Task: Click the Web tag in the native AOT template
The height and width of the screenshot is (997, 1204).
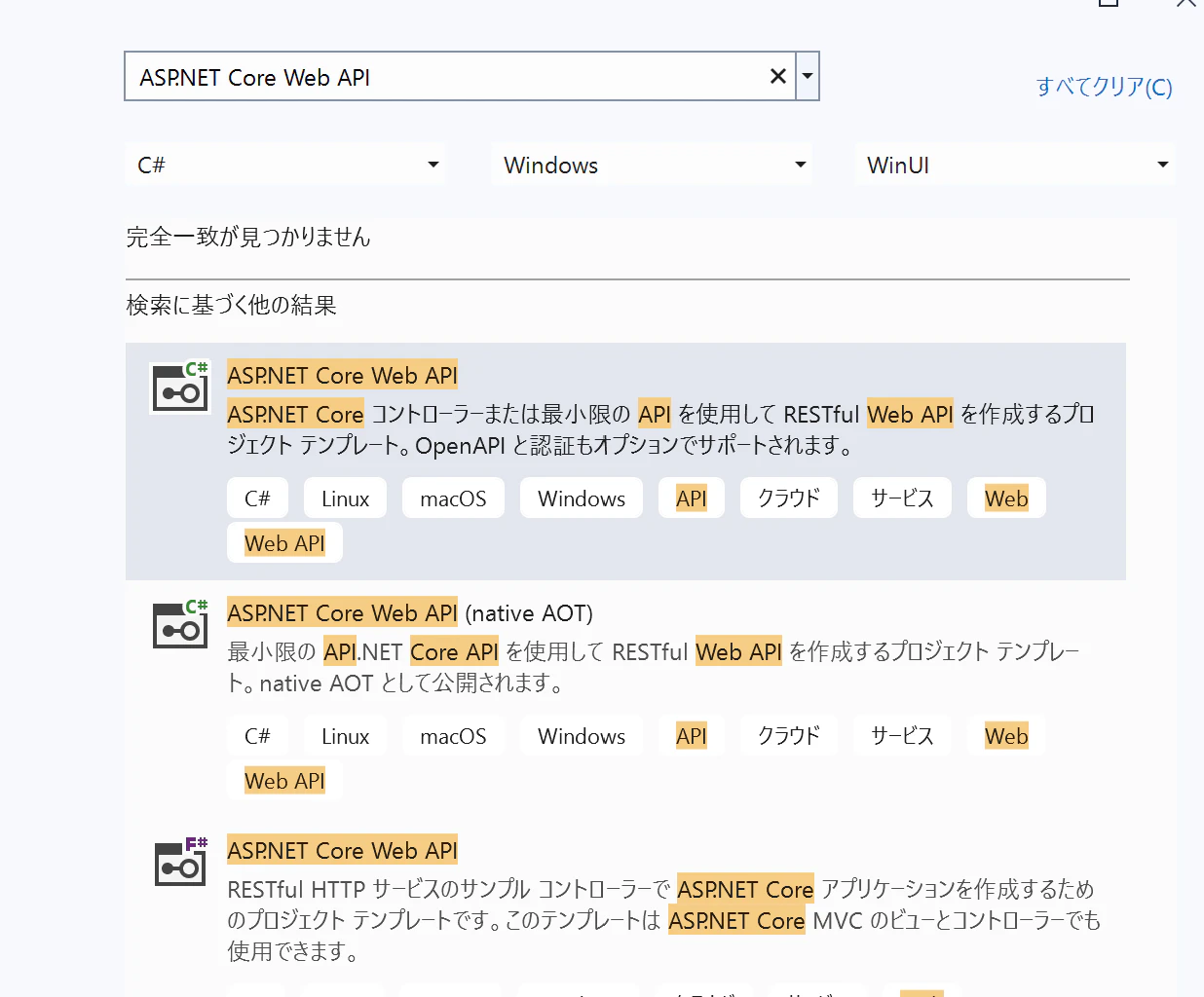Action: 1006,735
